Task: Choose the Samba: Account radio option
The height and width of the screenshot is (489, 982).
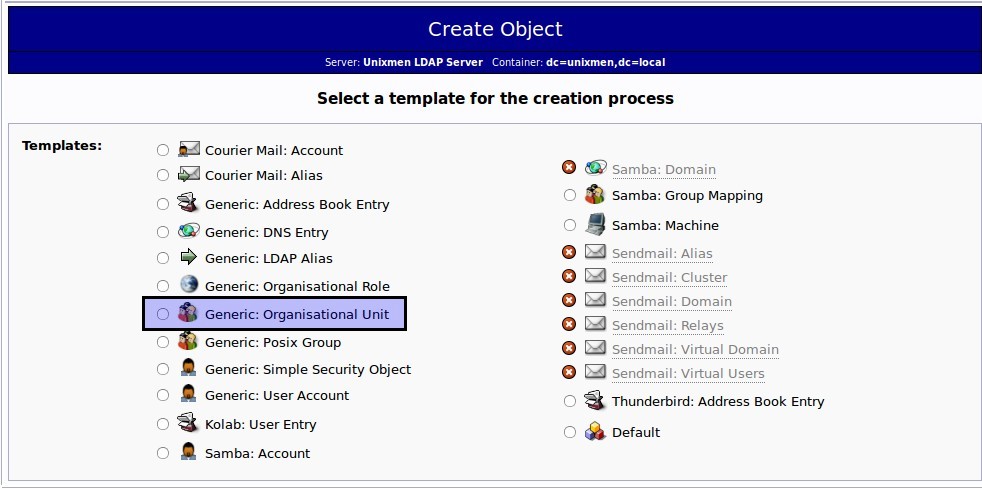Action: point(163,453)
